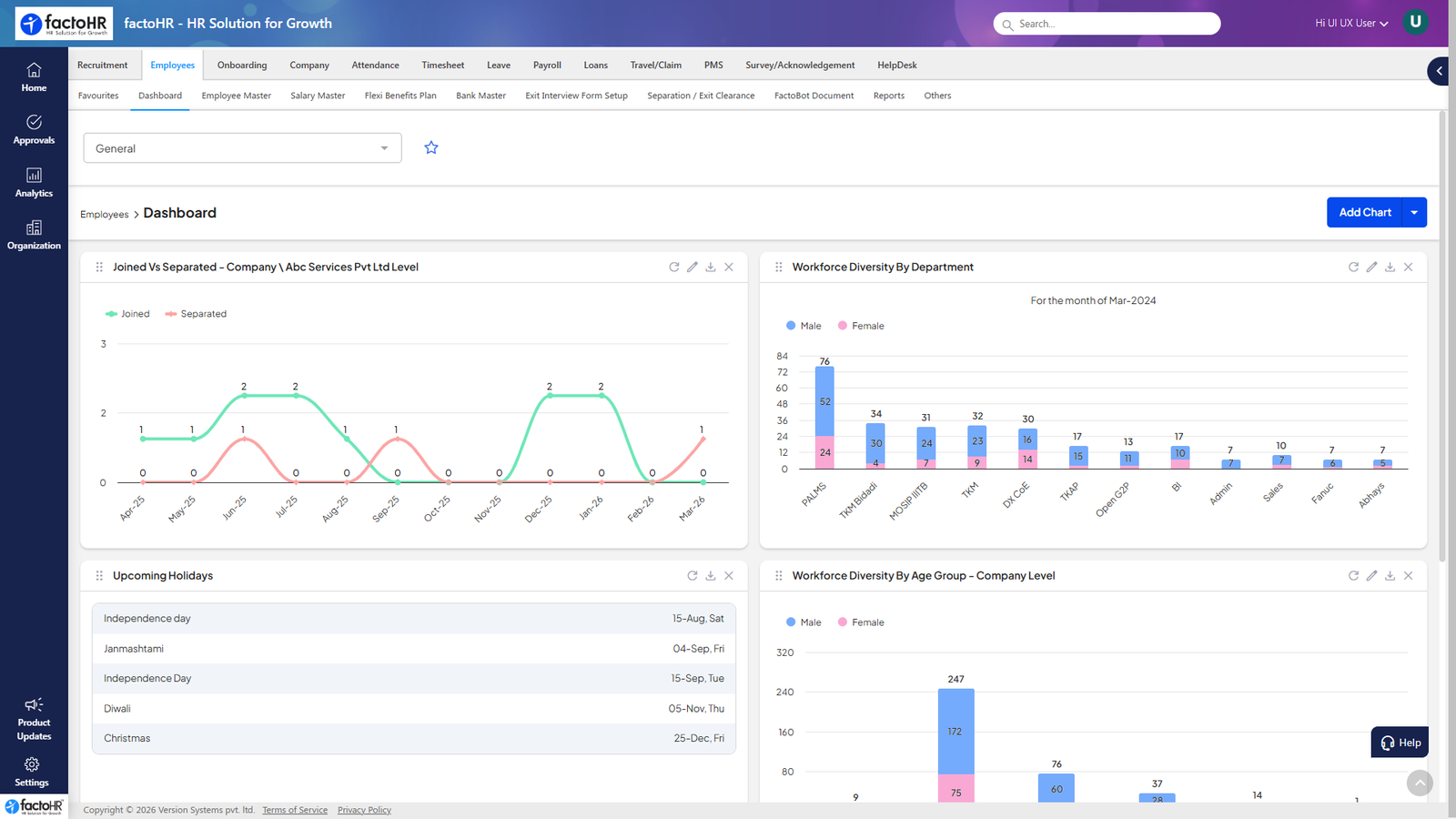
Task: Download the Upcoming Holidays list
Action: point(711,575)
